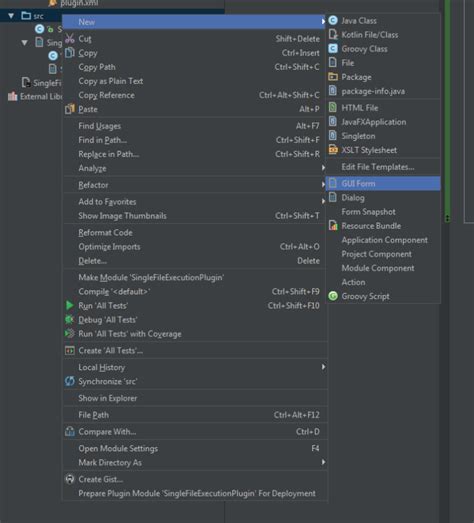
Task: Select Reformat Code
Action: click(105, 232)
